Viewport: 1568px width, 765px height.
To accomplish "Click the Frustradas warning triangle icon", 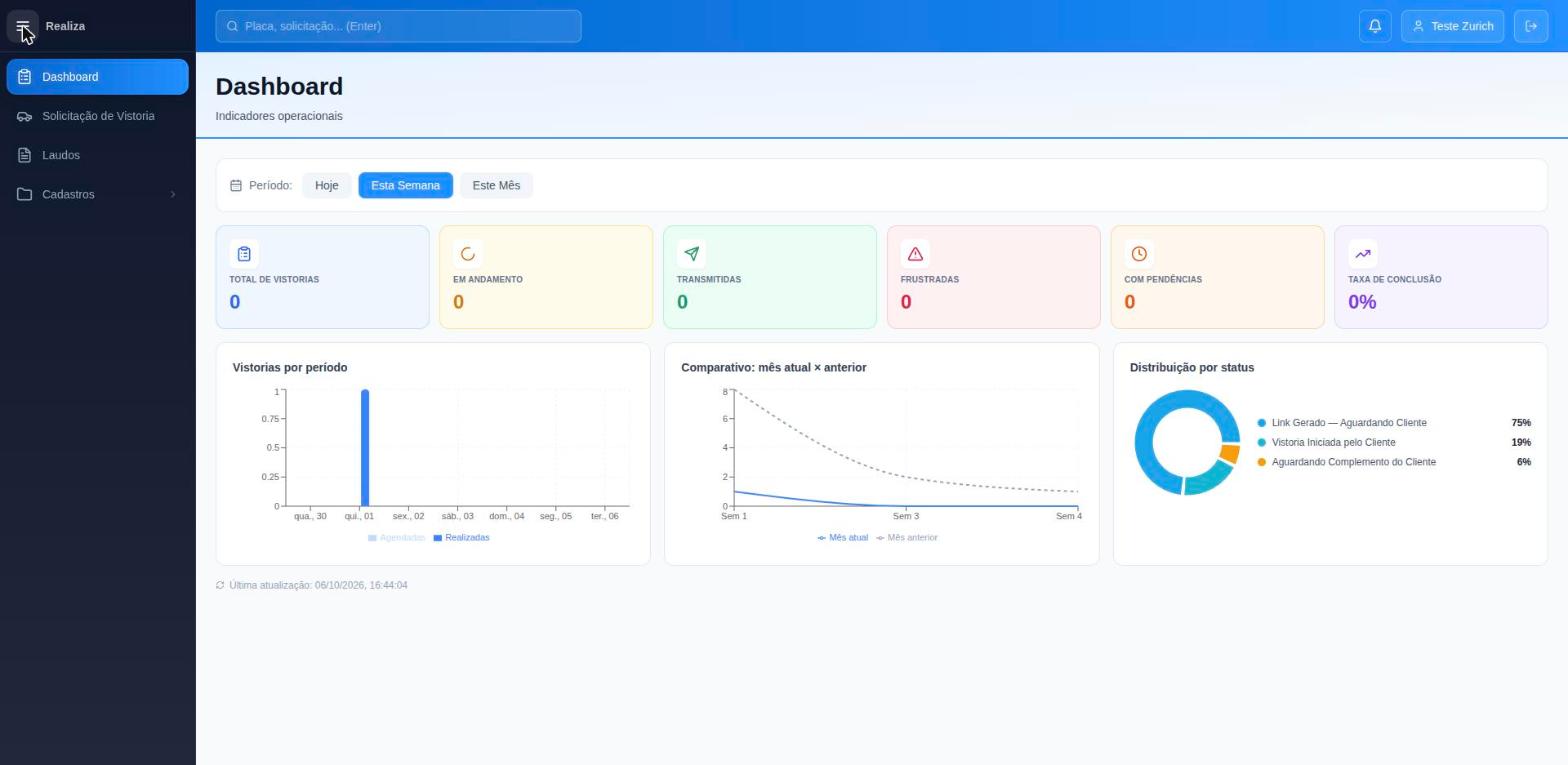I will point(915,254).
